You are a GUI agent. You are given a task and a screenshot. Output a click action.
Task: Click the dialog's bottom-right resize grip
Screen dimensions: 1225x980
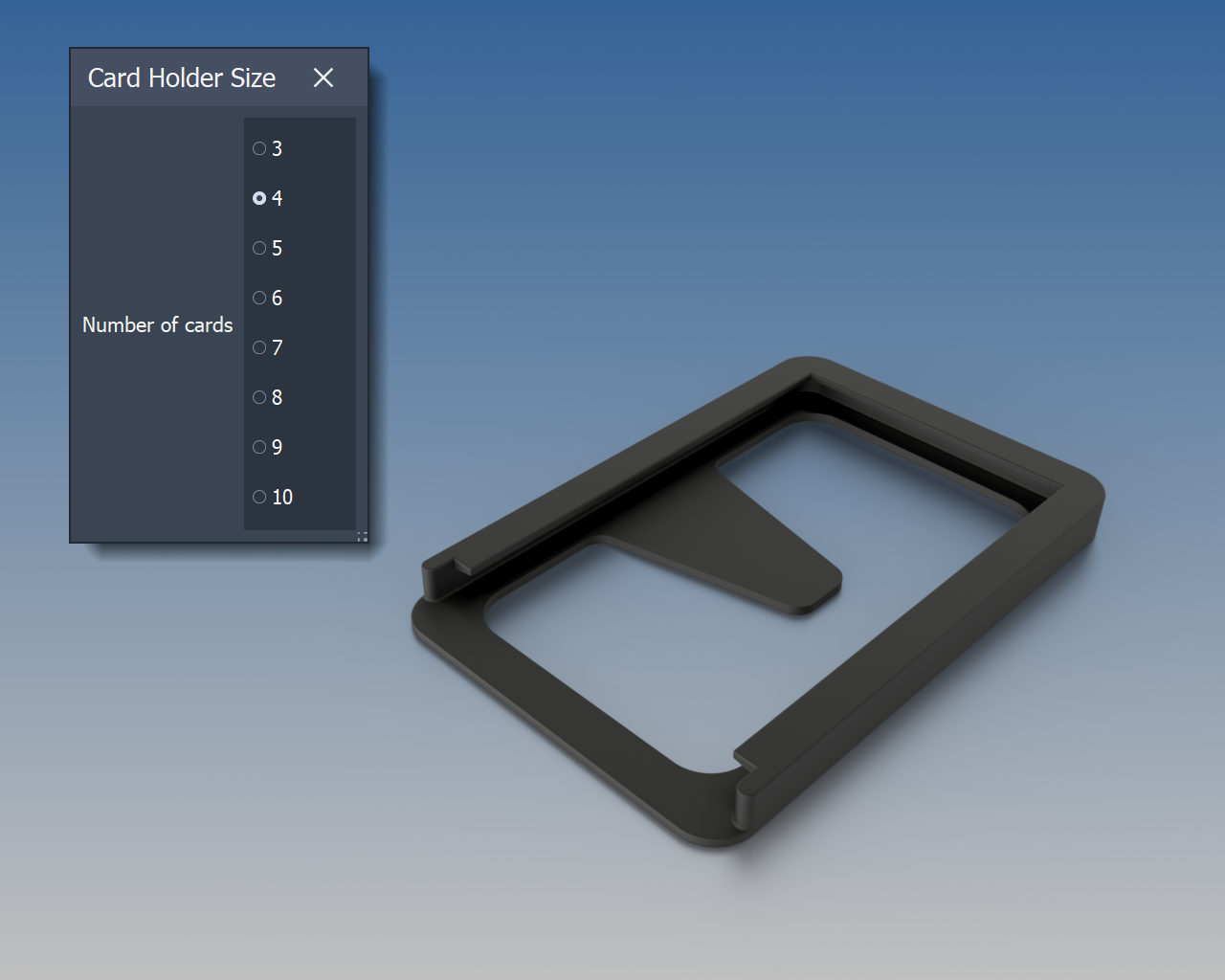tap(363, 537)
